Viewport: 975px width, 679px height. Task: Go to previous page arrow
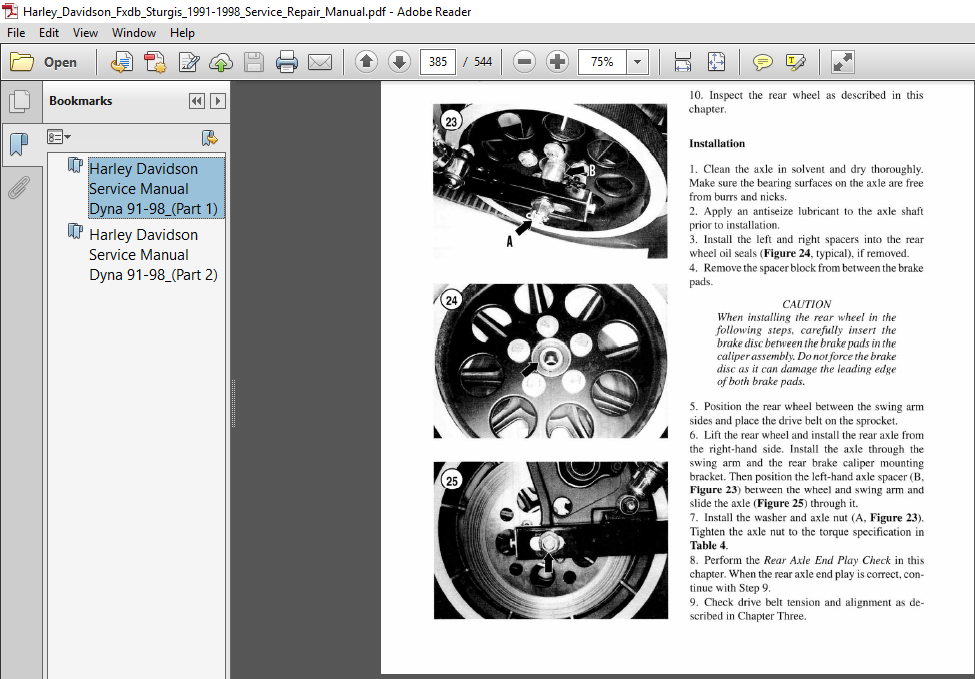click(366, 62)
